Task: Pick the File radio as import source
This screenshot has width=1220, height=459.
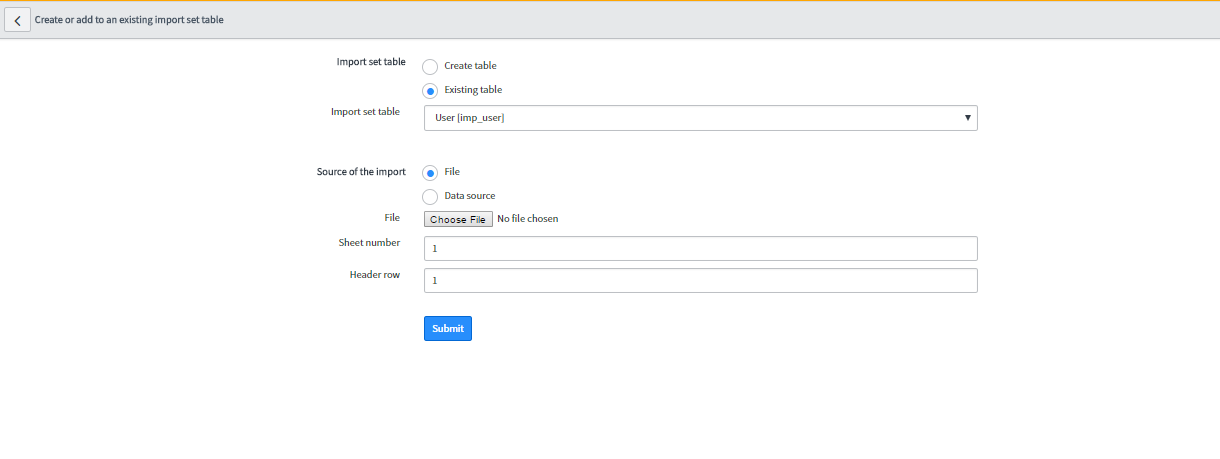Action: pos(430,173)
